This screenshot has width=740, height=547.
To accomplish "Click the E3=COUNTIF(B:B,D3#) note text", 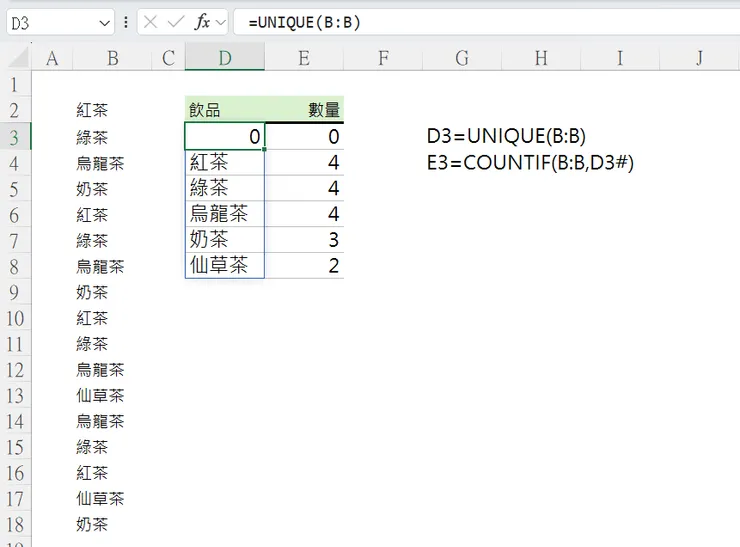I will point(530,163).
